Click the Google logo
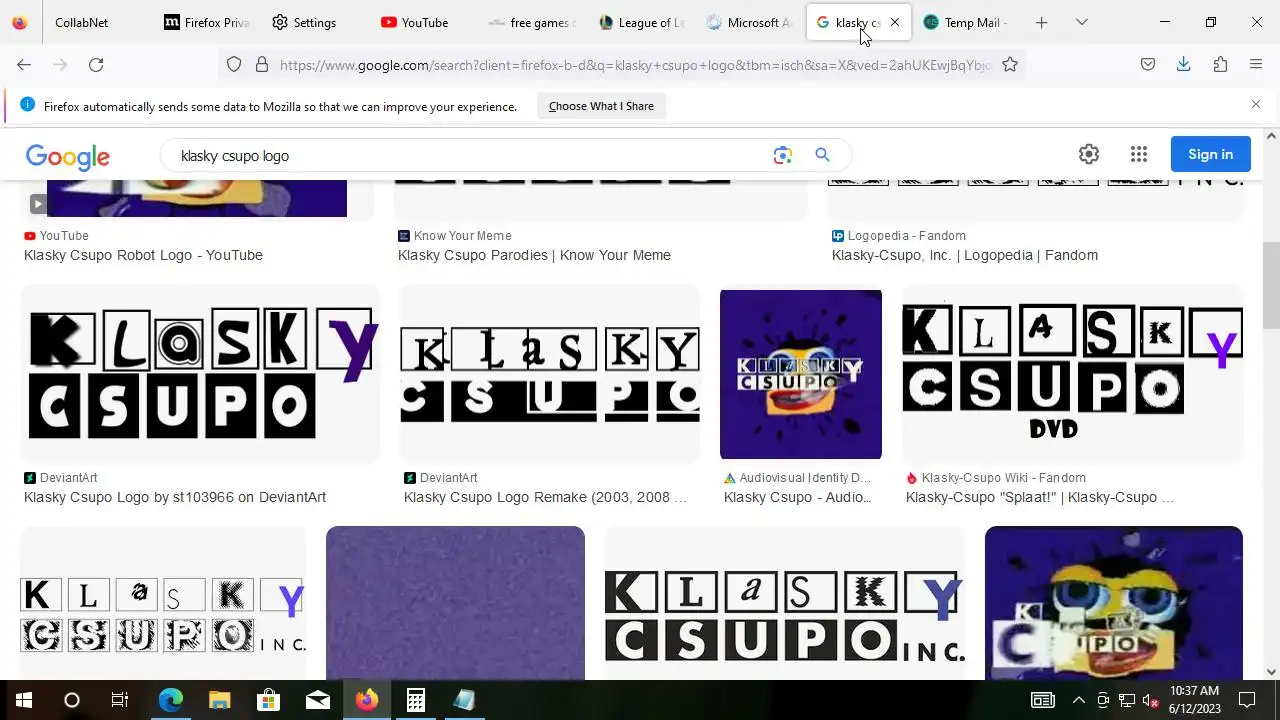This screenshot has height=720, width=1280. coord(68,156)
